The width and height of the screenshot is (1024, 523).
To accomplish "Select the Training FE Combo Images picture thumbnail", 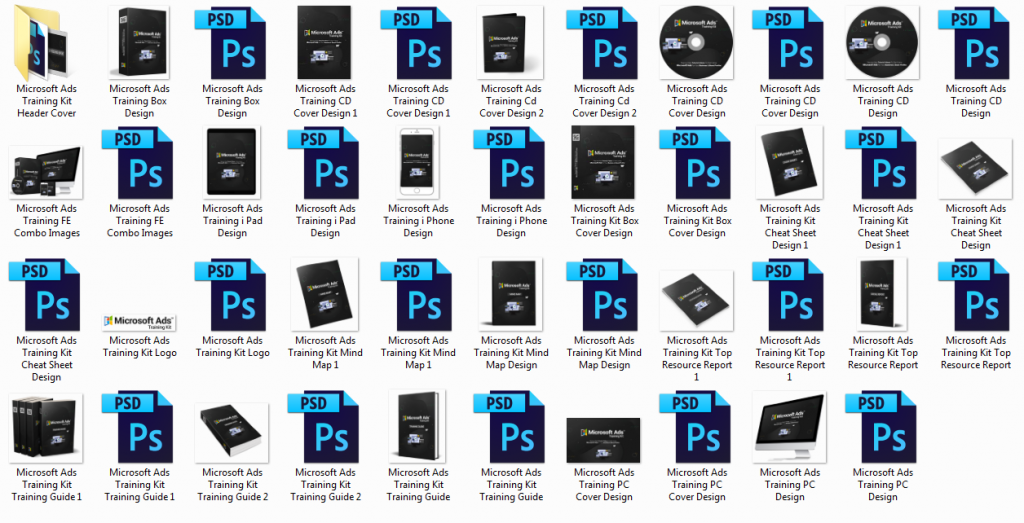I will click(x=46, y=172).
